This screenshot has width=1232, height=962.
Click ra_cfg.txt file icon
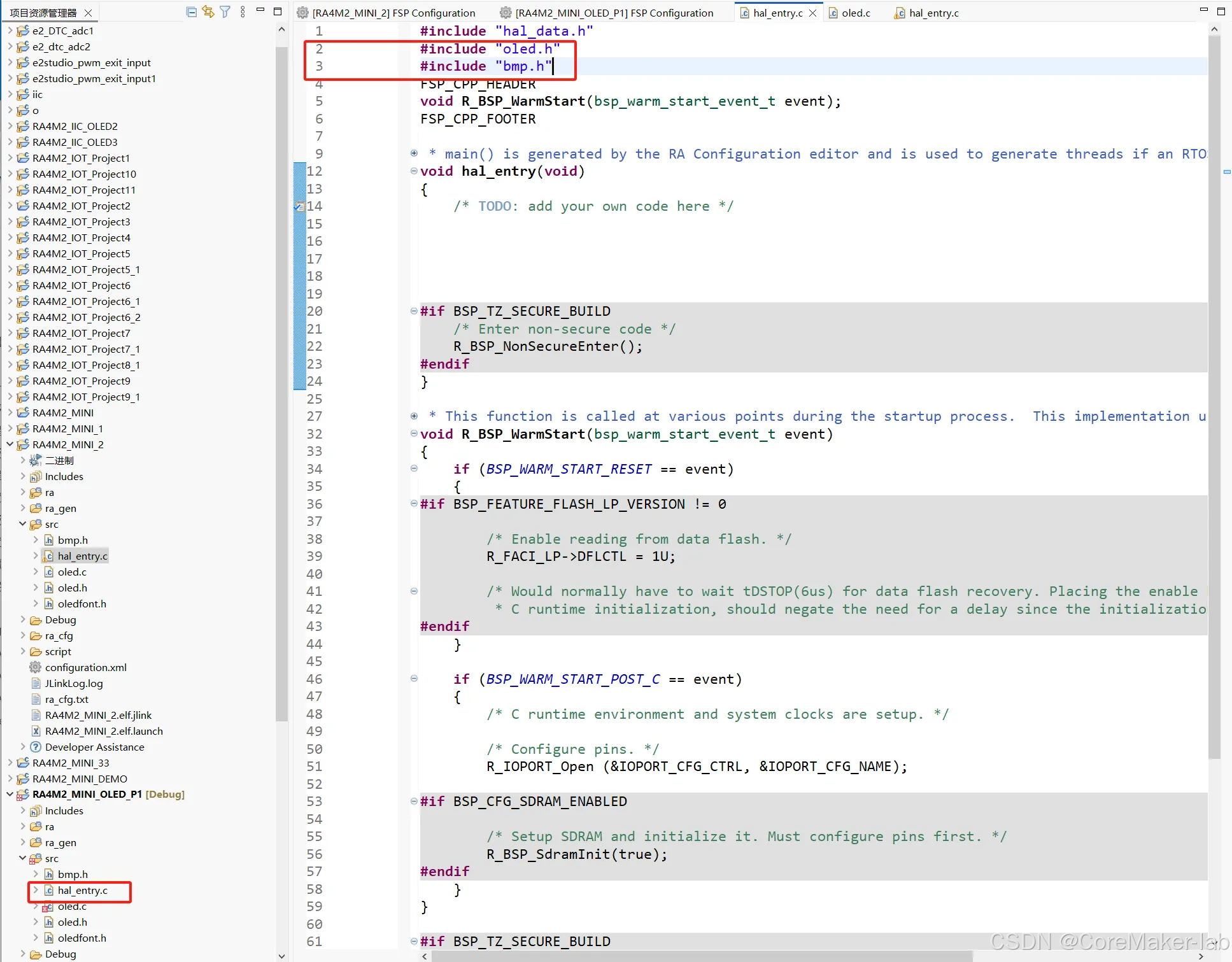coord(36,699)
